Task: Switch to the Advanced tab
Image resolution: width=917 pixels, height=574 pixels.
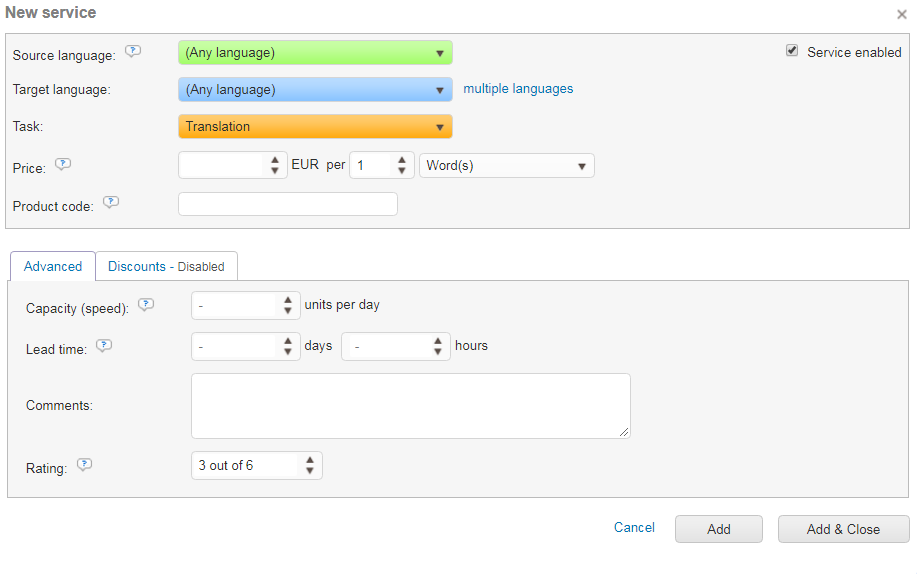Action: 53,266
